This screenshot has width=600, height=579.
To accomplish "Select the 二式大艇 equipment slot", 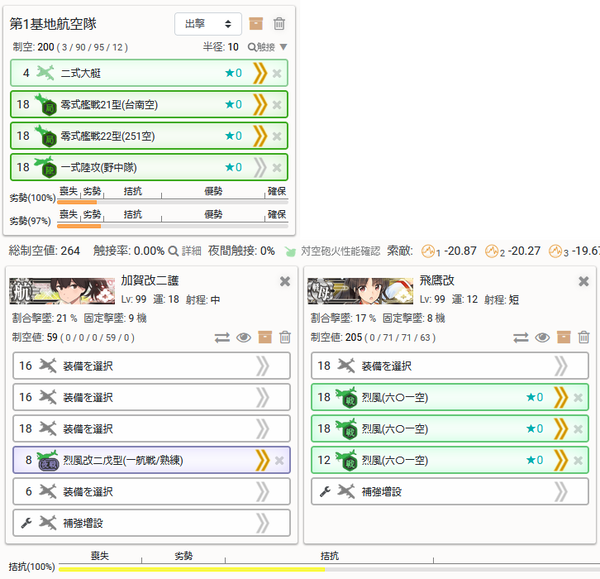I will pos(149,73).
